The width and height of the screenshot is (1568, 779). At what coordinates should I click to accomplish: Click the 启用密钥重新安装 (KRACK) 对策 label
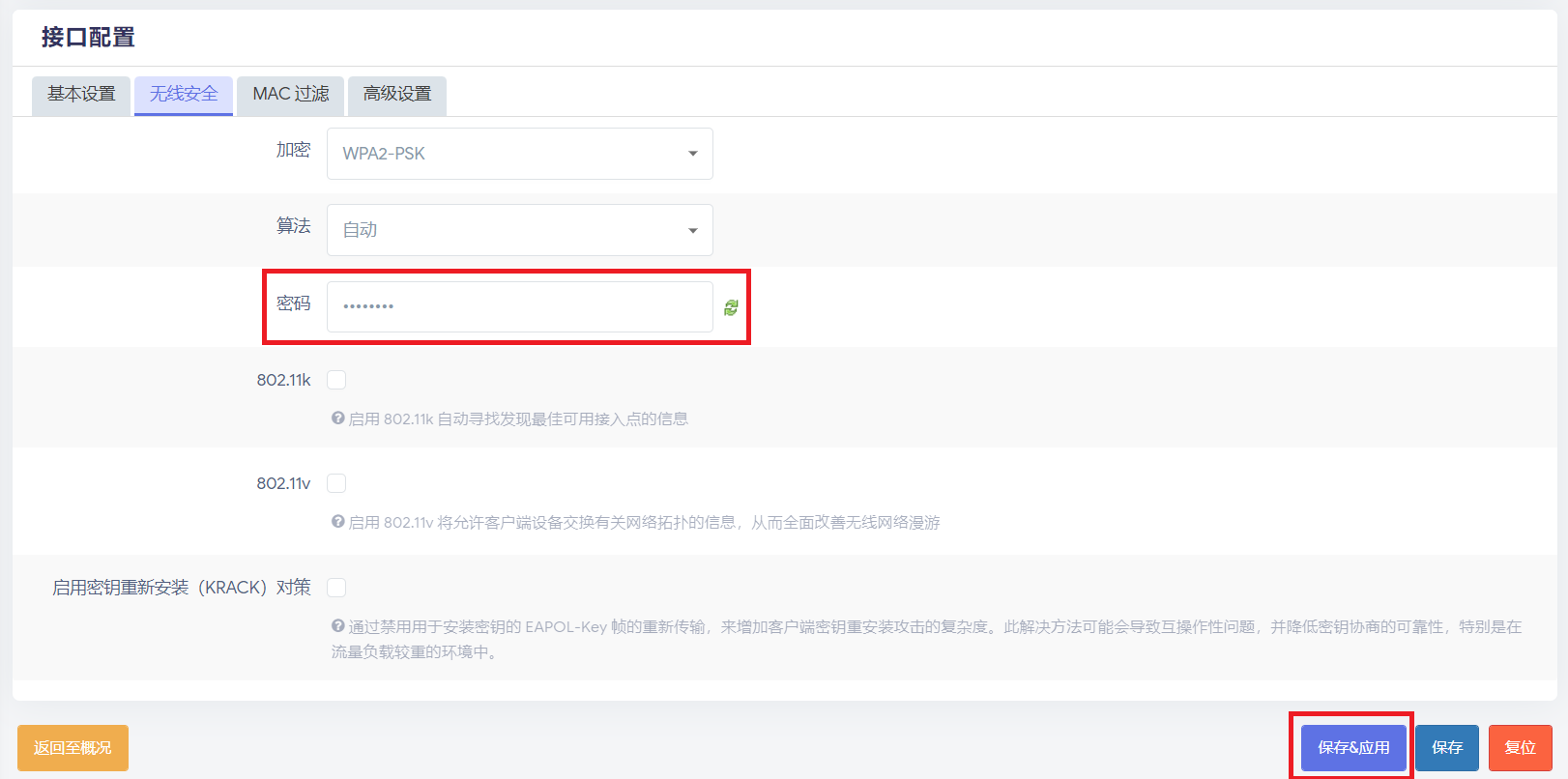[x=182, y=588]
